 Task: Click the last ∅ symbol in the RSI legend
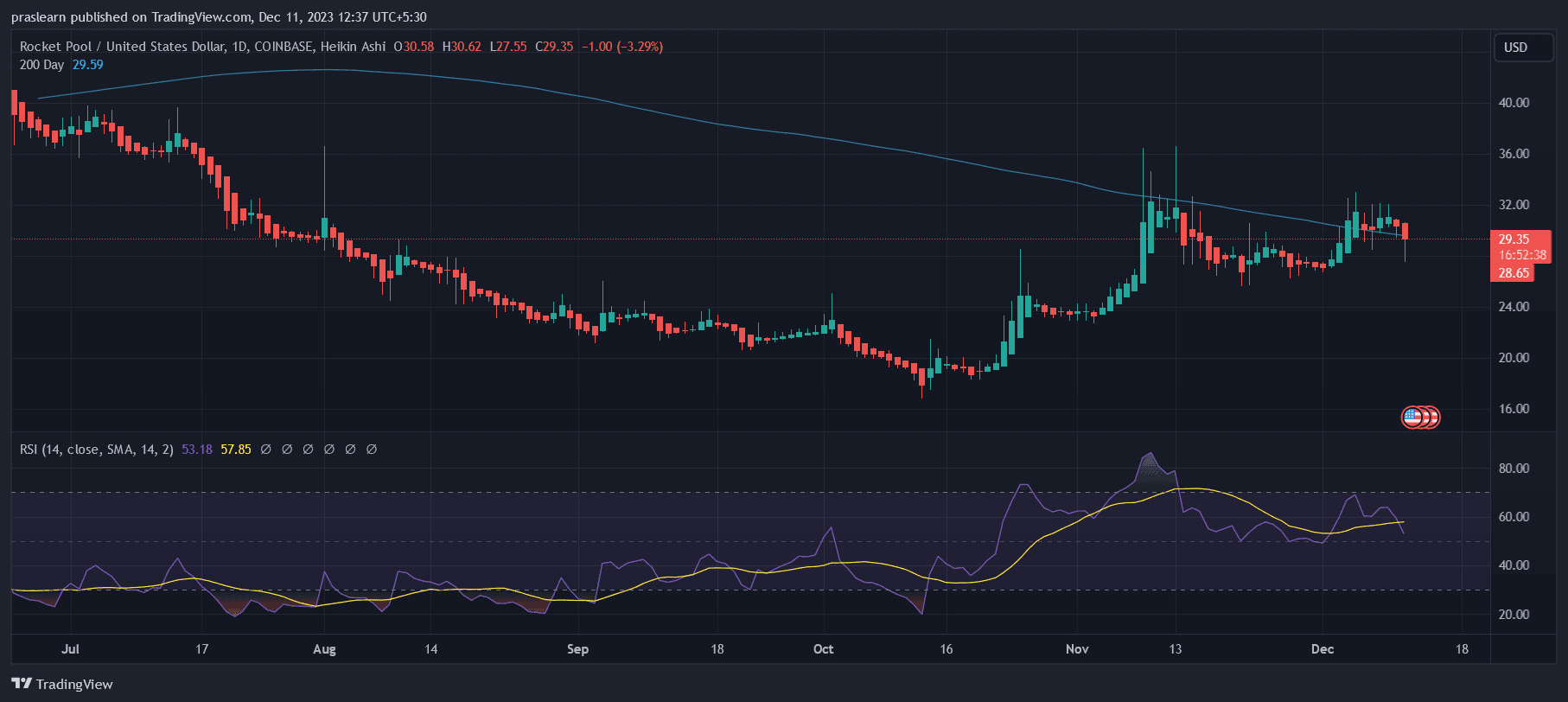372,450
